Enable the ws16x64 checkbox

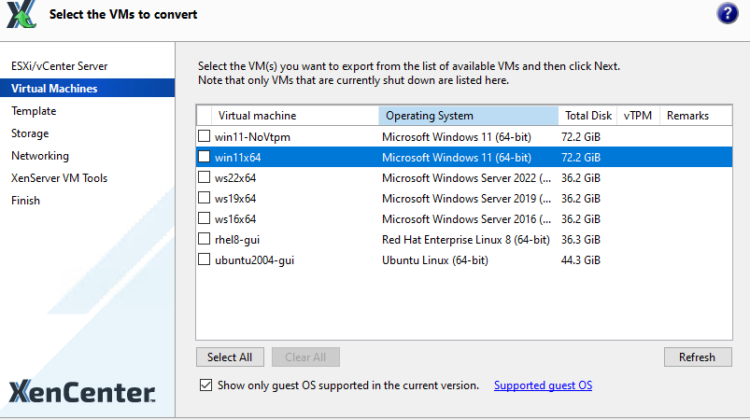click(x=204, y=219)
